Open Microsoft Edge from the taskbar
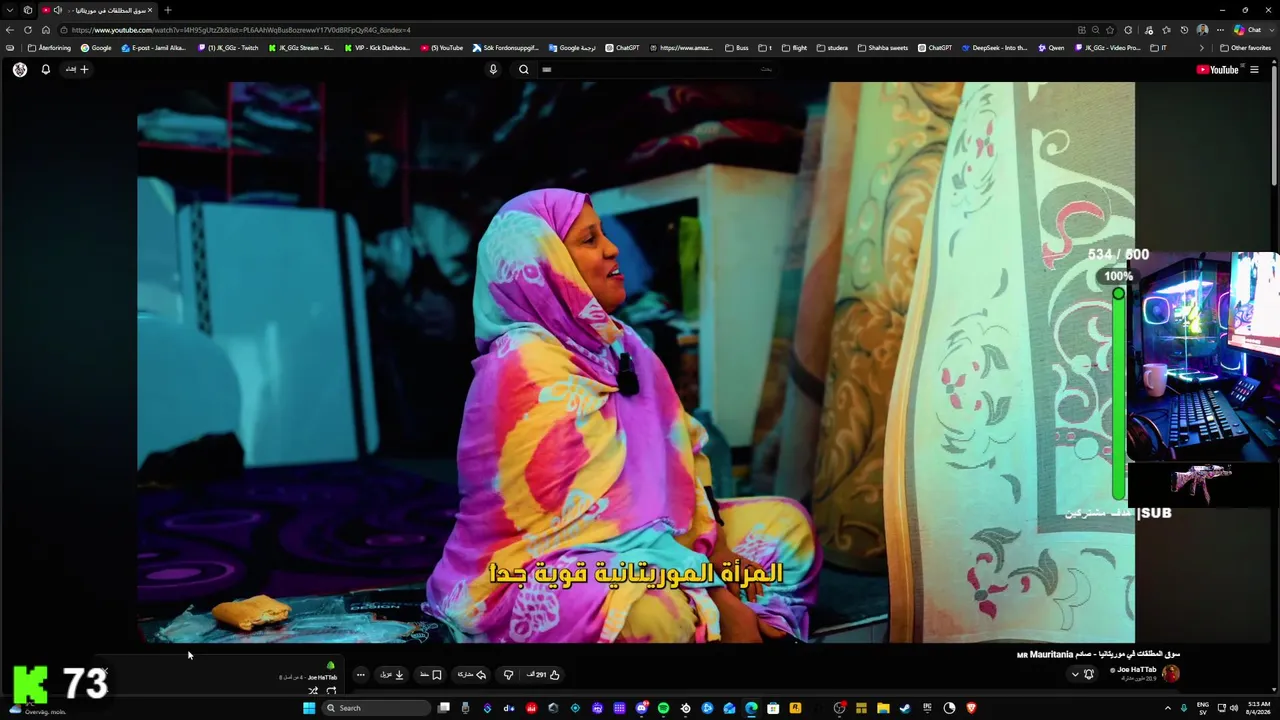The height and width of the screenshot is (720, 1280). 751,708
